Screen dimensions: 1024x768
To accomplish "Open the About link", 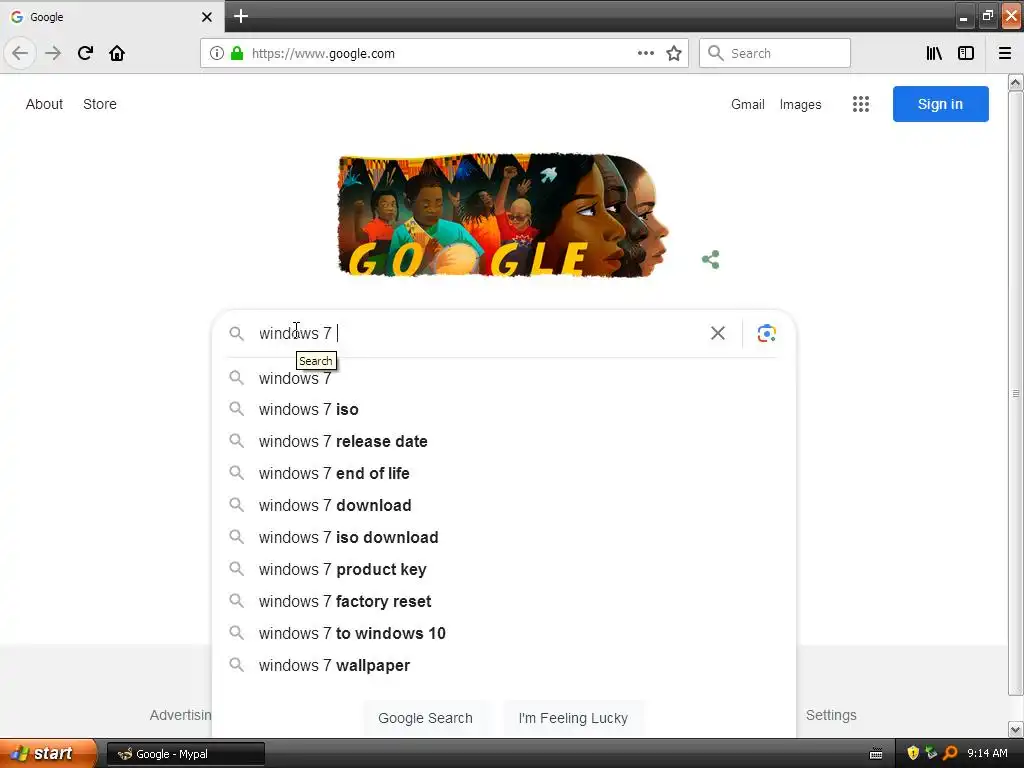I will (44, 104).
